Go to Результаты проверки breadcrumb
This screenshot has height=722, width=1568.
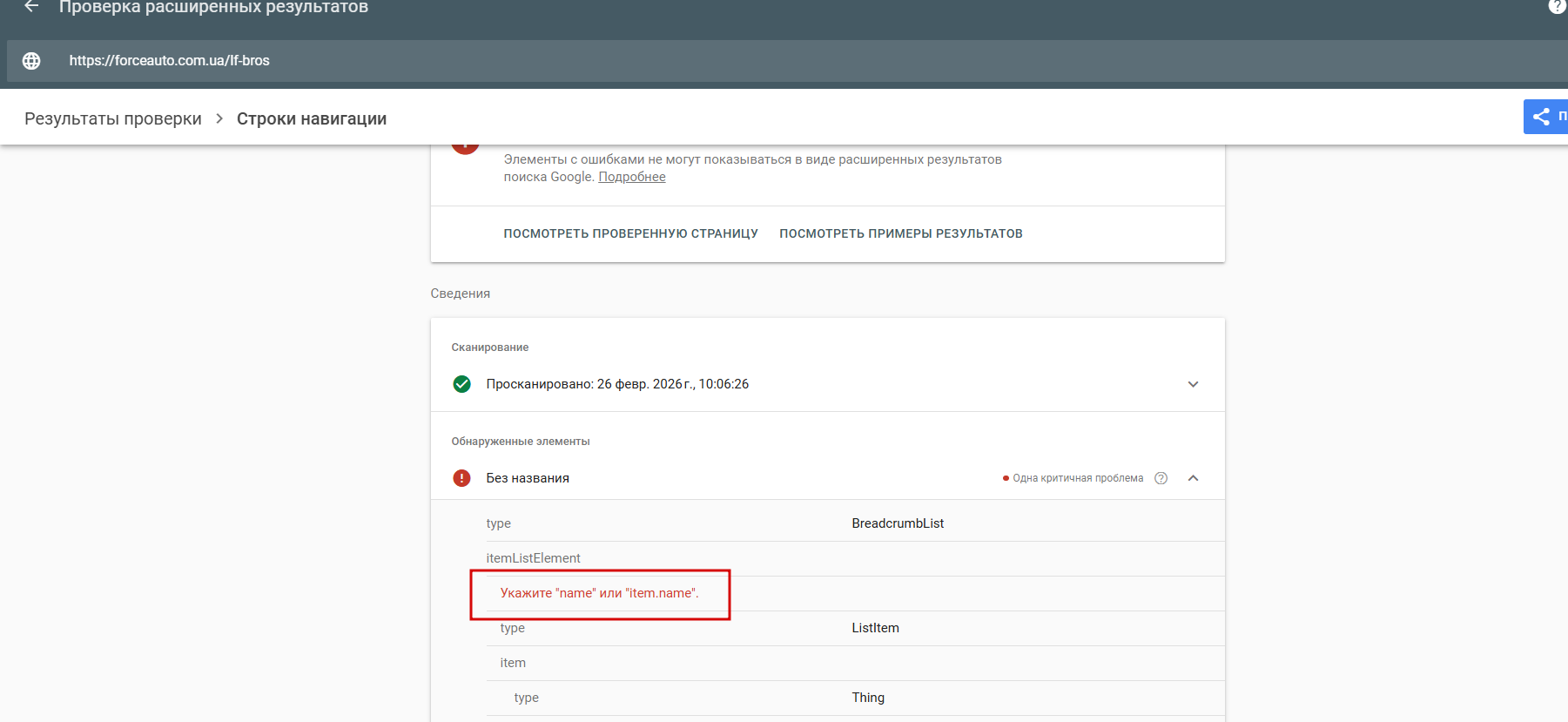(x=113, y=118)
